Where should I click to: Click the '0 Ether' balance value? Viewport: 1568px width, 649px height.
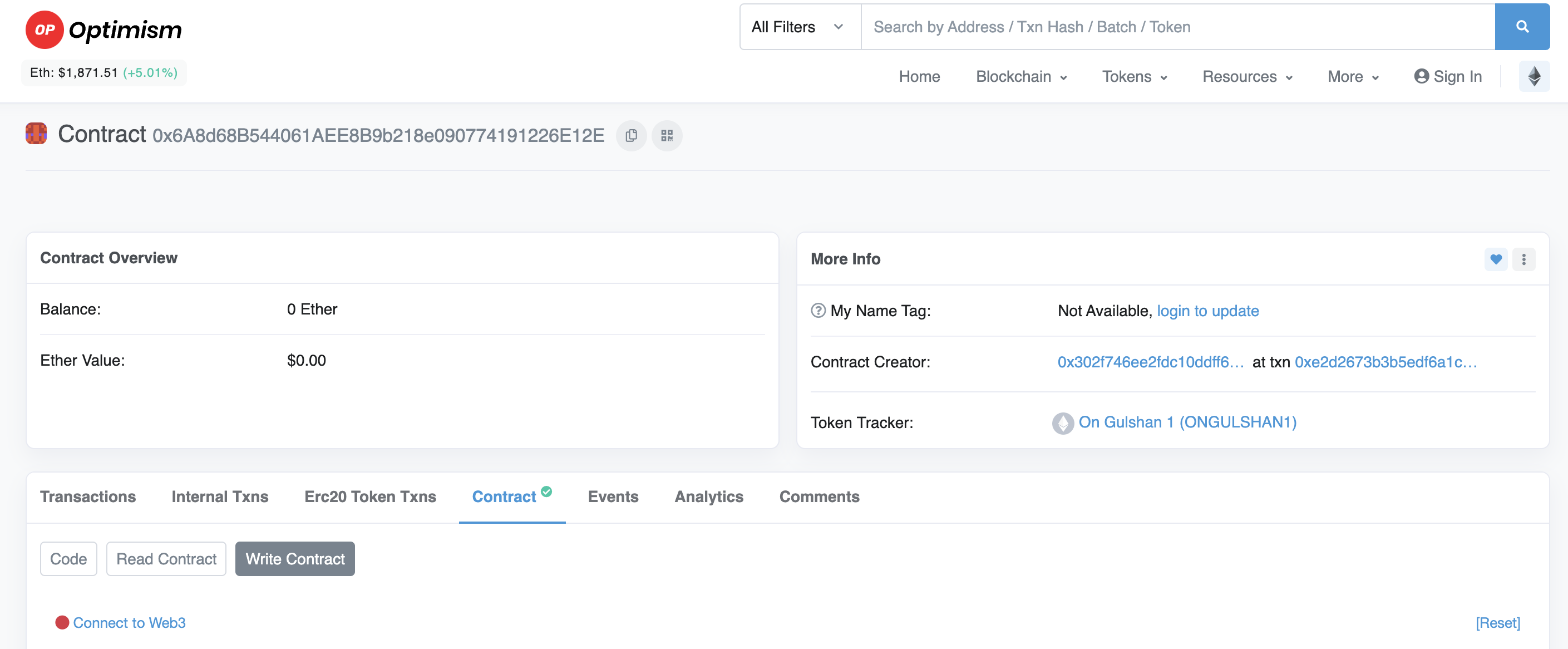pos(312,309)
